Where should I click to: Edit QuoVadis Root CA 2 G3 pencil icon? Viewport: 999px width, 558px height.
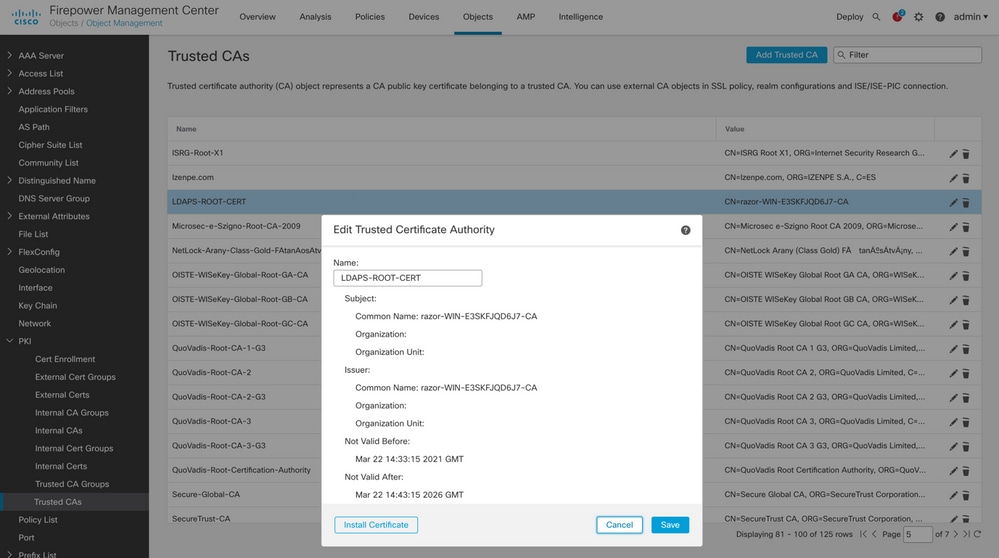(953, 397)
